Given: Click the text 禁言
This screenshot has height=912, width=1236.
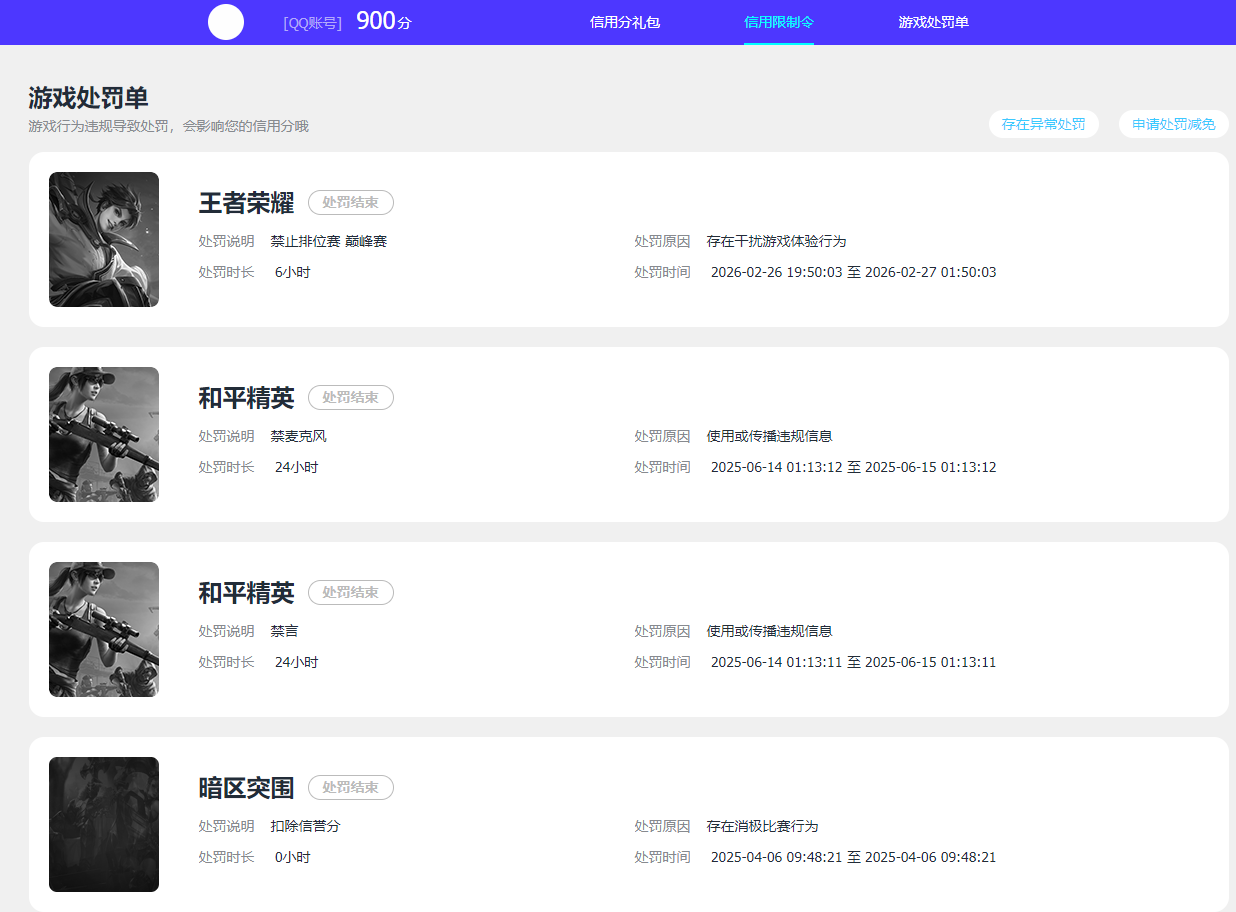Looking at the screenshot, I should [284, 632].
